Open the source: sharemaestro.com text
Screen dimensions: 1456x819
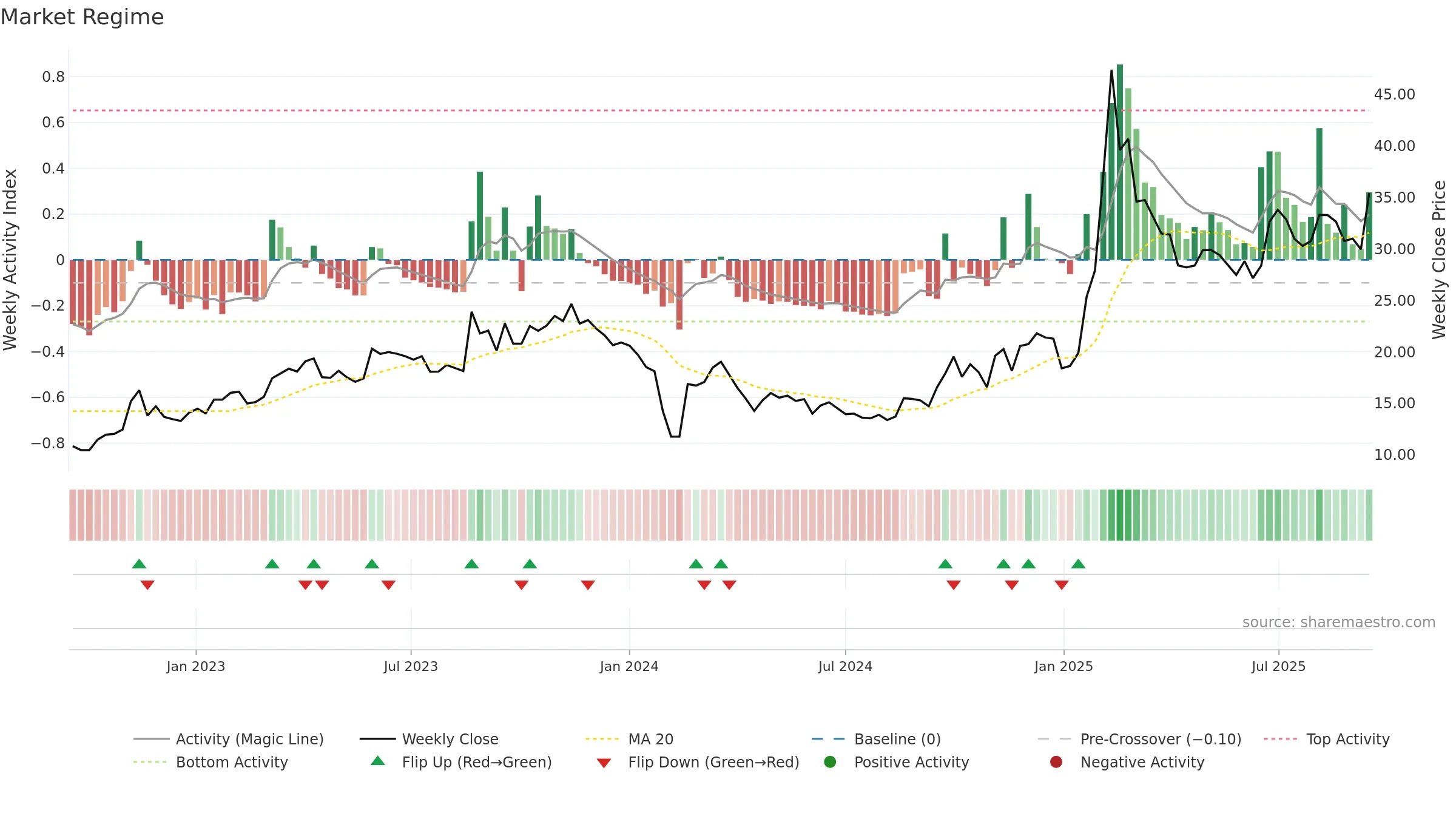[1339, 622]
